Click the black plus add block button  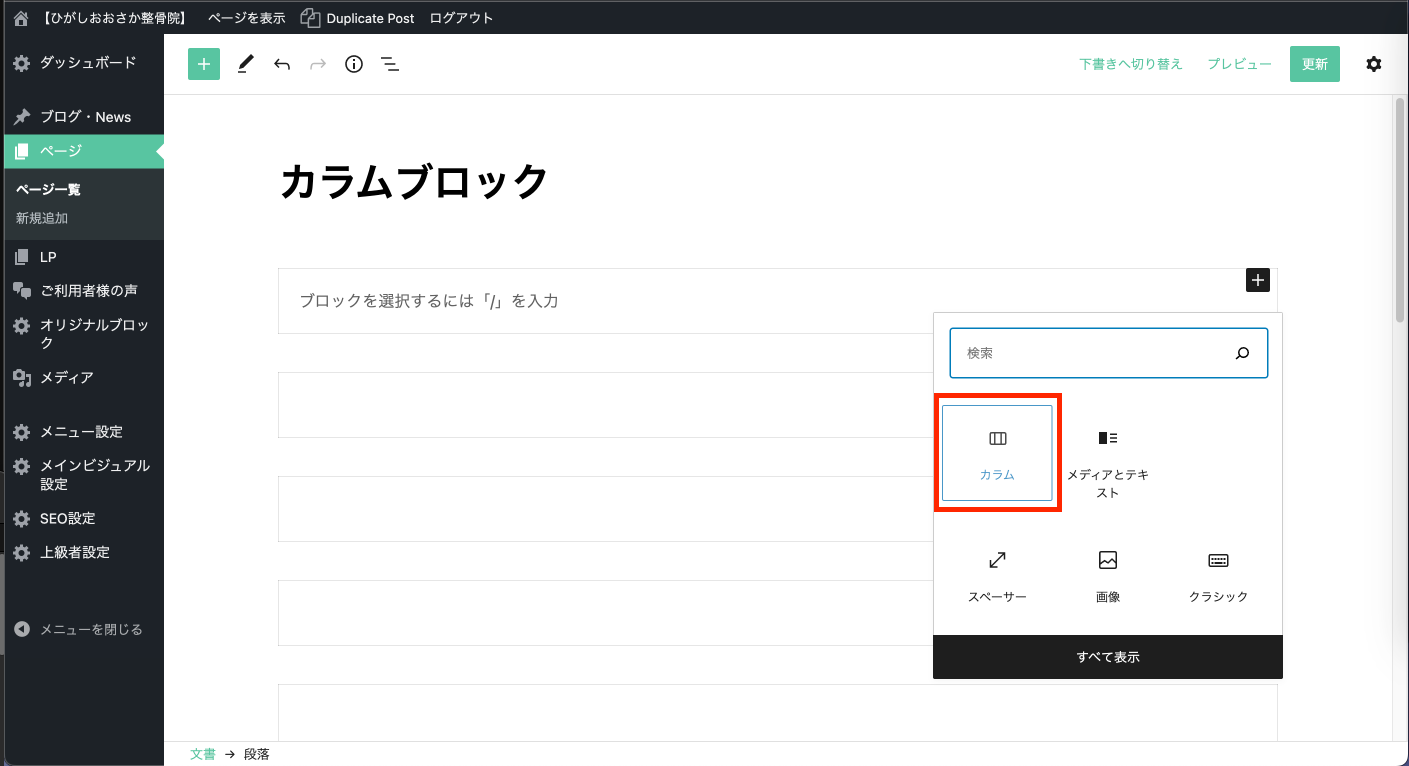coord(1258,280)
